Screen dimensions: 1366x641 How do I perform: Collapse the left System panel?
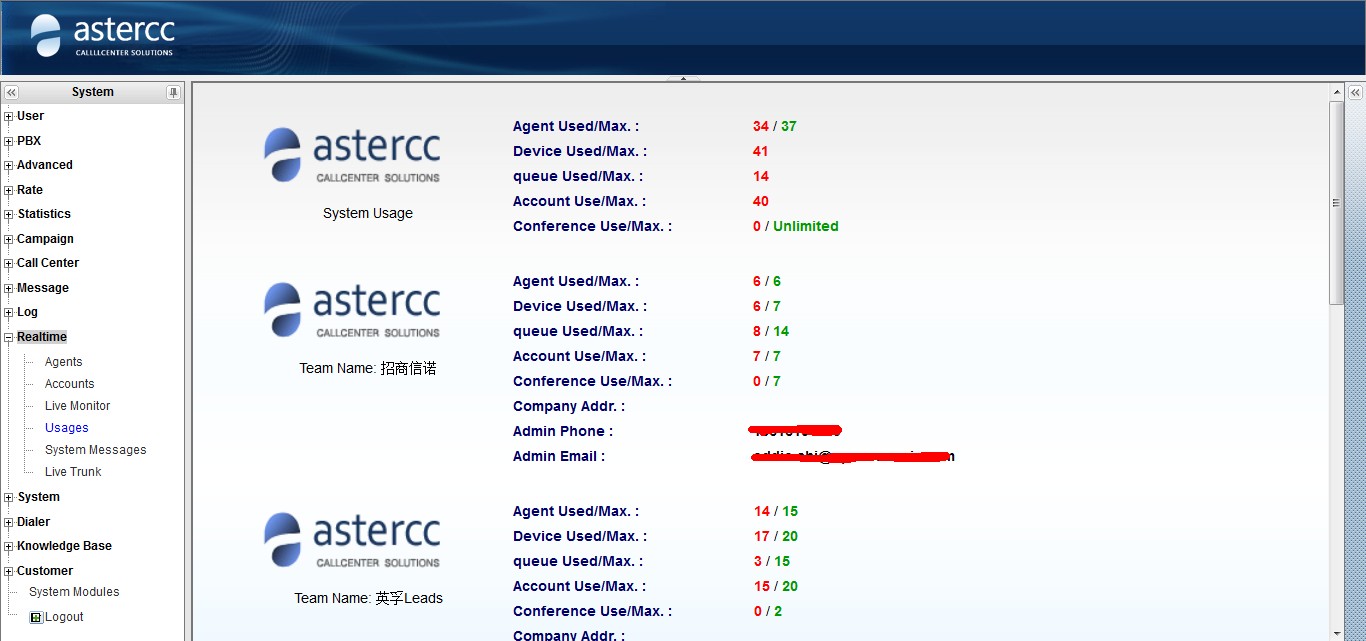pyautogui.click(x=12, y=92)
